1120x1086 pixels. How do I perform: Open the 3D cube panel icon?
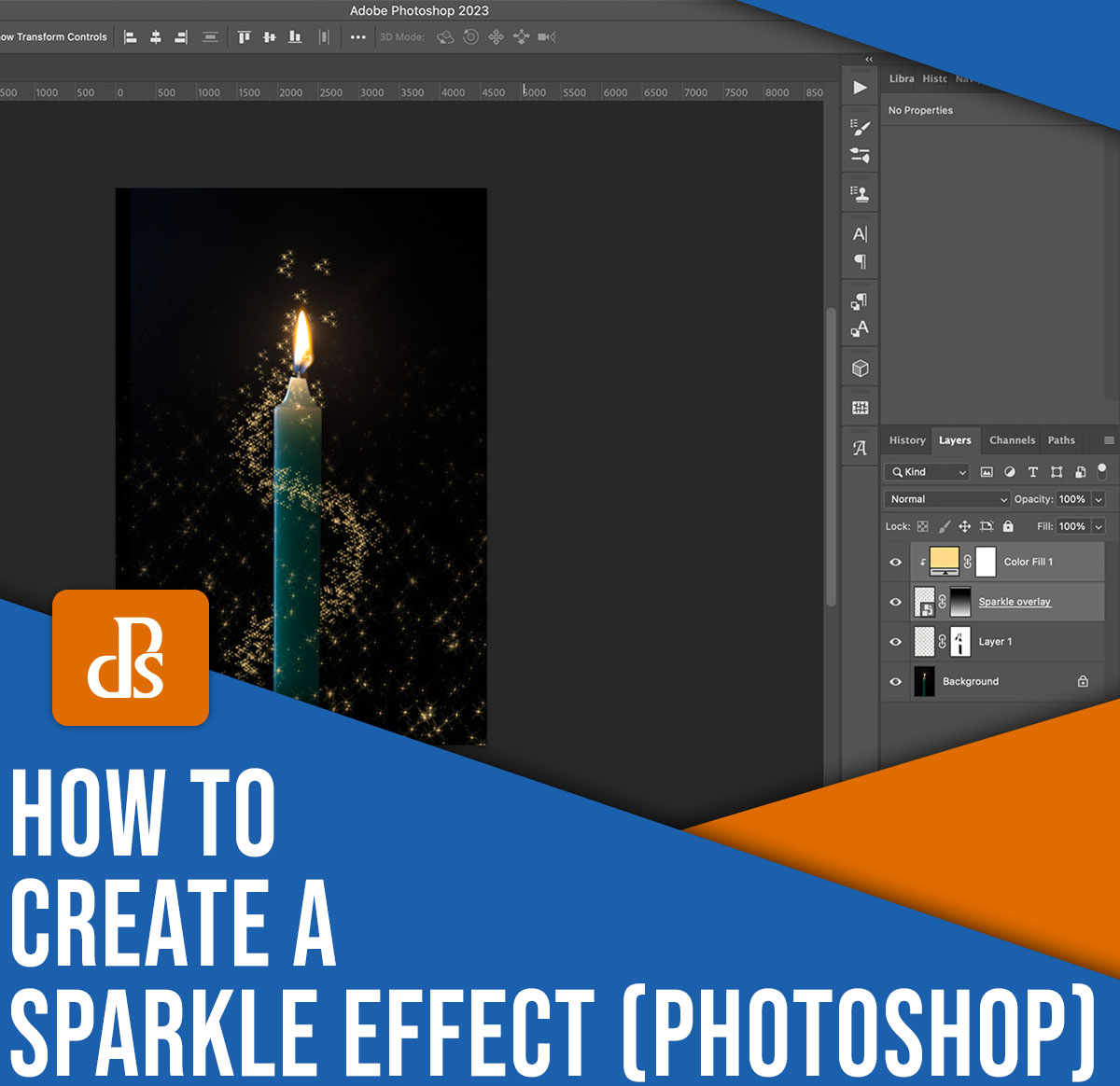pyautogui.click(x=861, y=369)
